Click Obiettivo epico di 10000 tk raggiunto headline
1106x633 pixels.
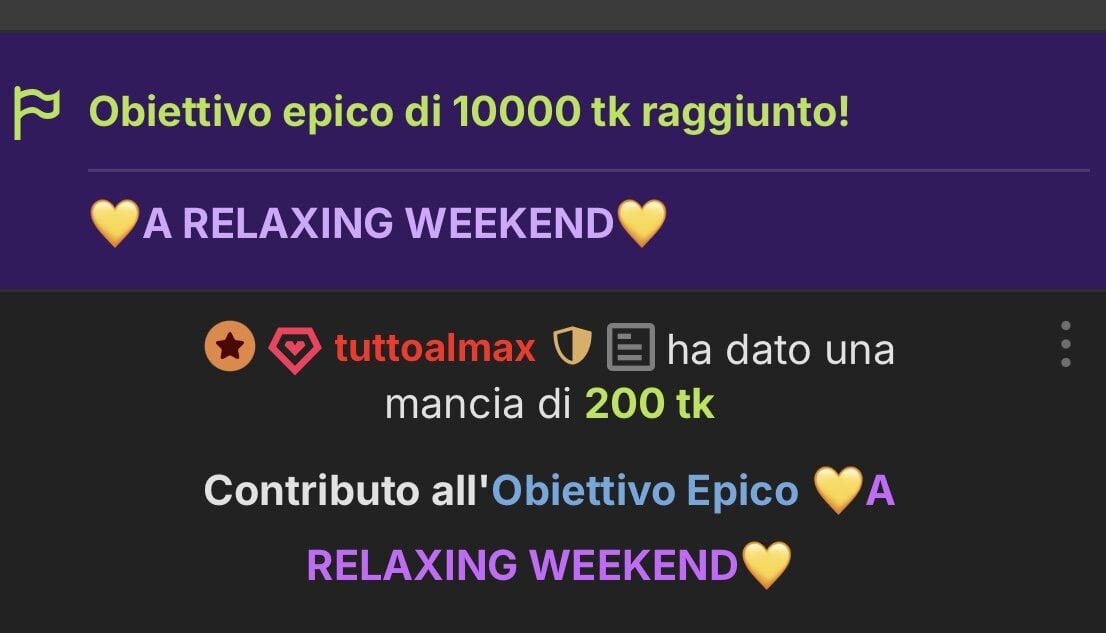pos(469,112)
